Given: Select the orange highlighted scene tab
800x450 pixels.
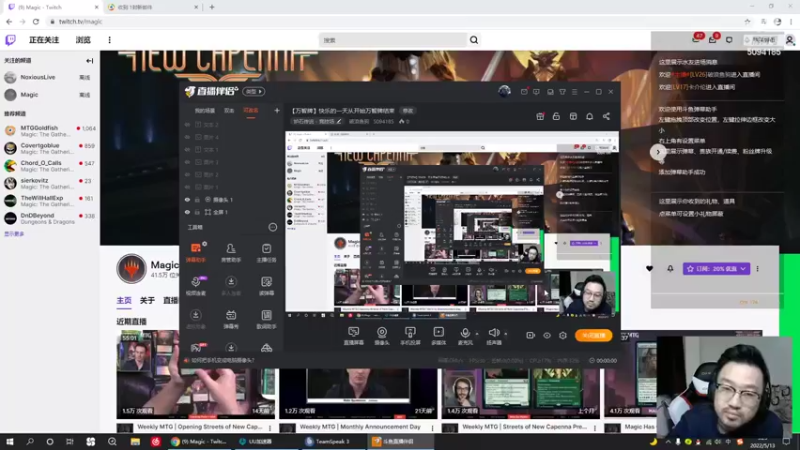Looking at the screenshot, I should click(251, 111).
